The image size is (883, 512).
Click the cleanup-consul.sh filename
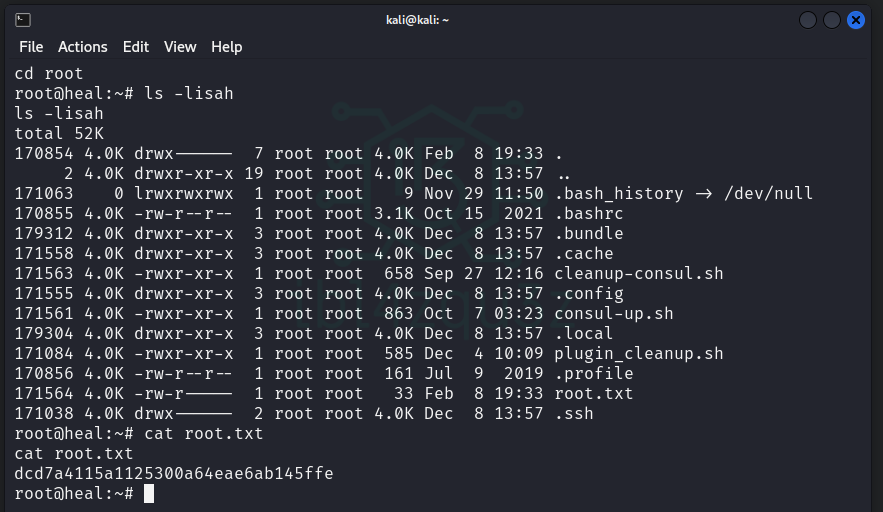click(x=638, y=273)
